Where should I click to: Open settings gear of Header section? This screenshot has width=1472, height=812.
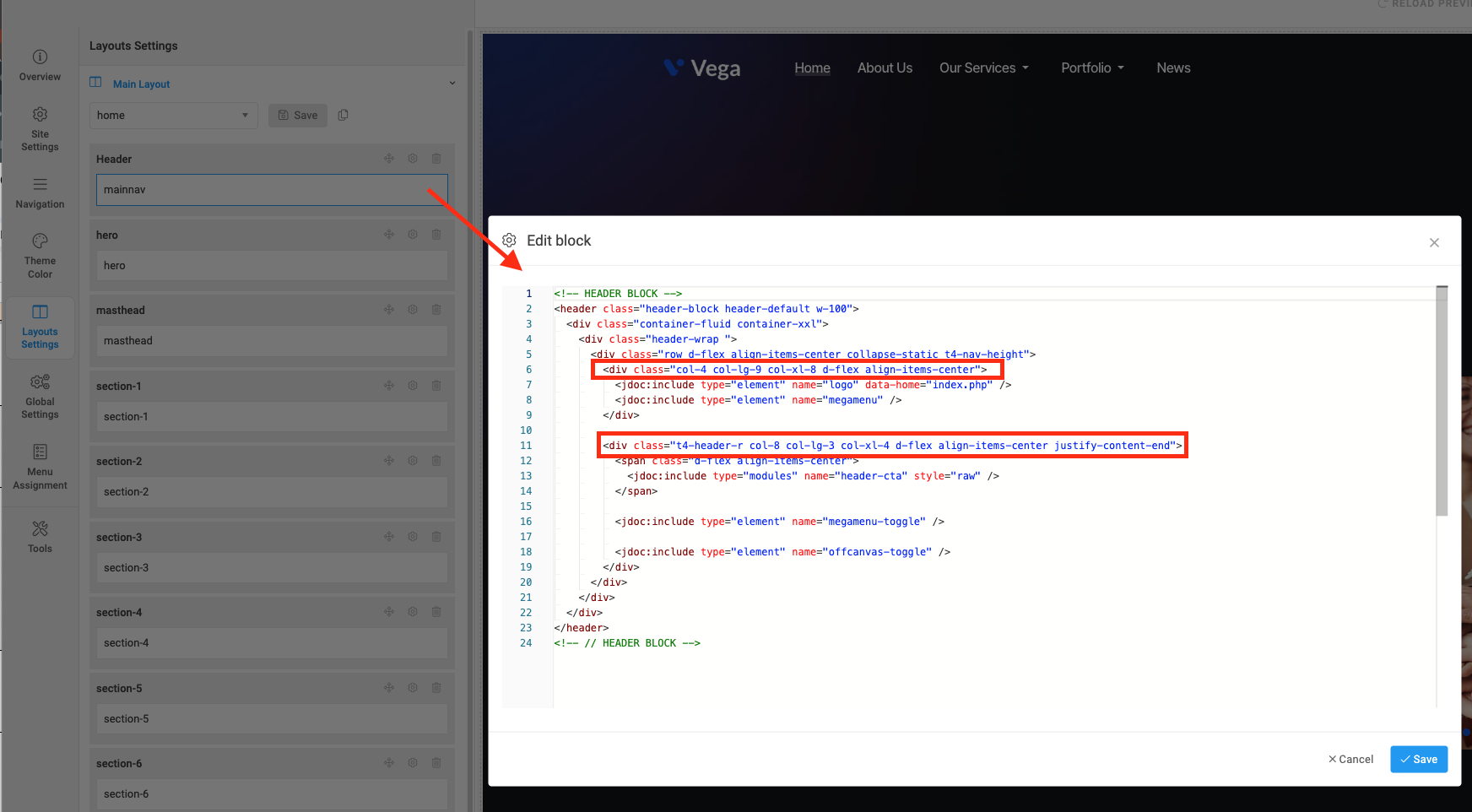(413, 159)
